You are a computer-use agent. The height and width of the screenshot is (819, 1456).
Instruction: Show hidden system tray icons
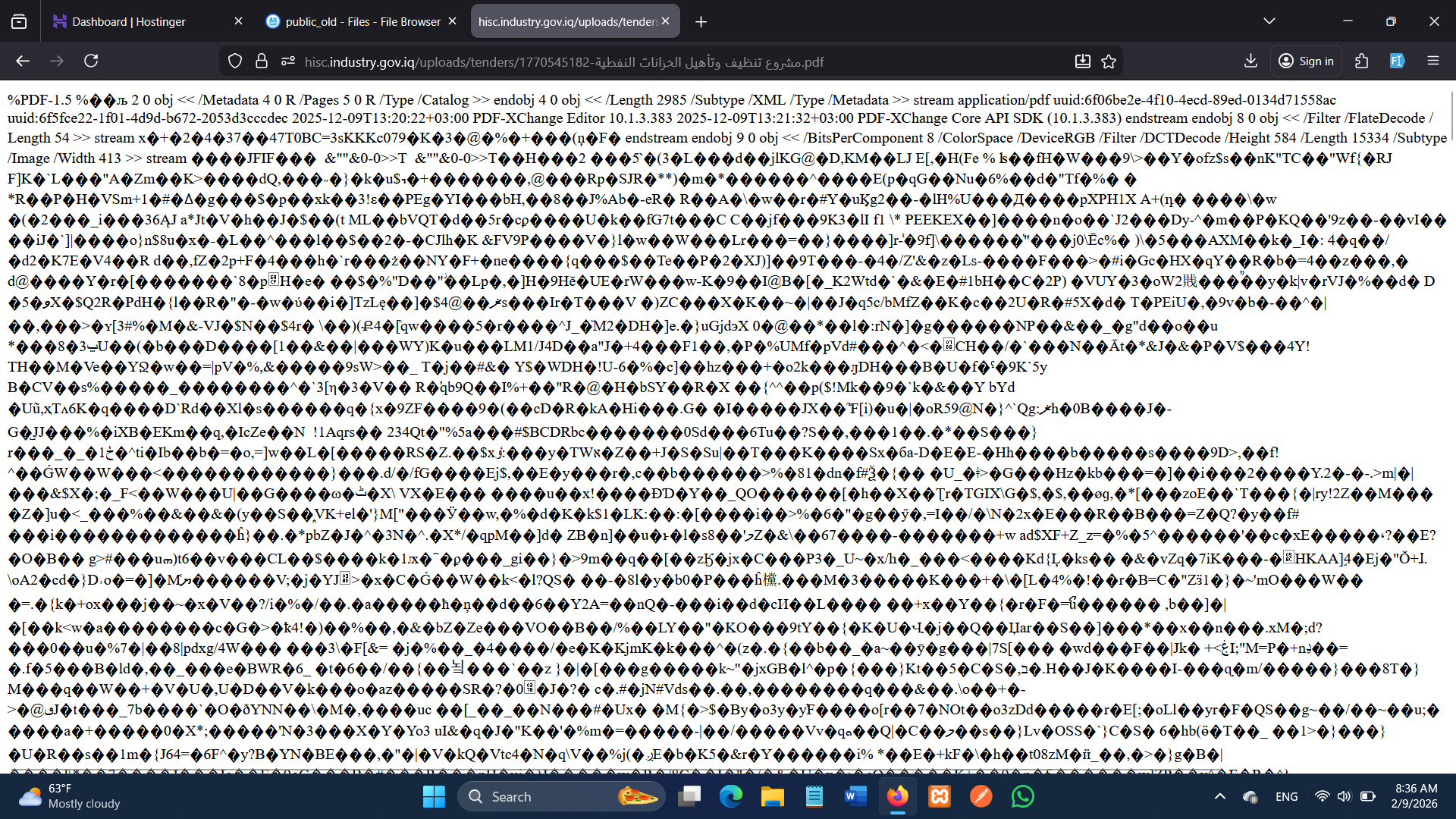coord(1219,796)
